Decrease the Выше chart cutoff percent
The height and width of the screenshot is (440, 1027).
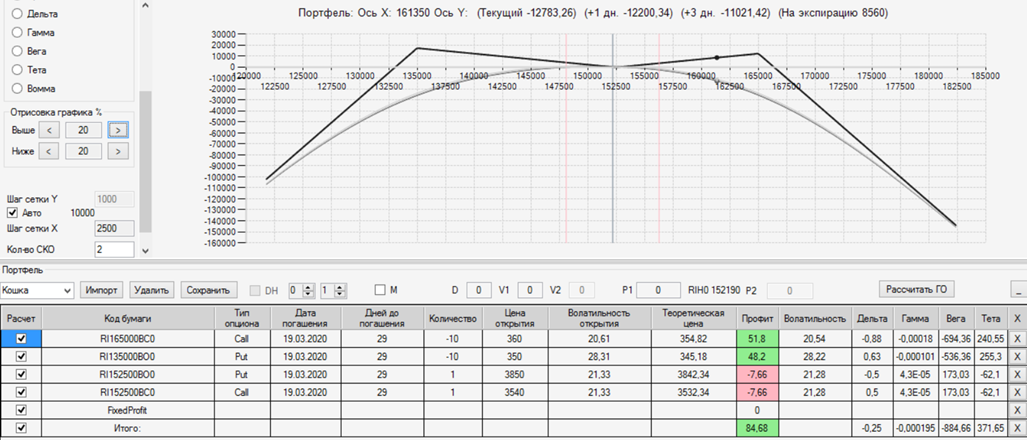49,130
